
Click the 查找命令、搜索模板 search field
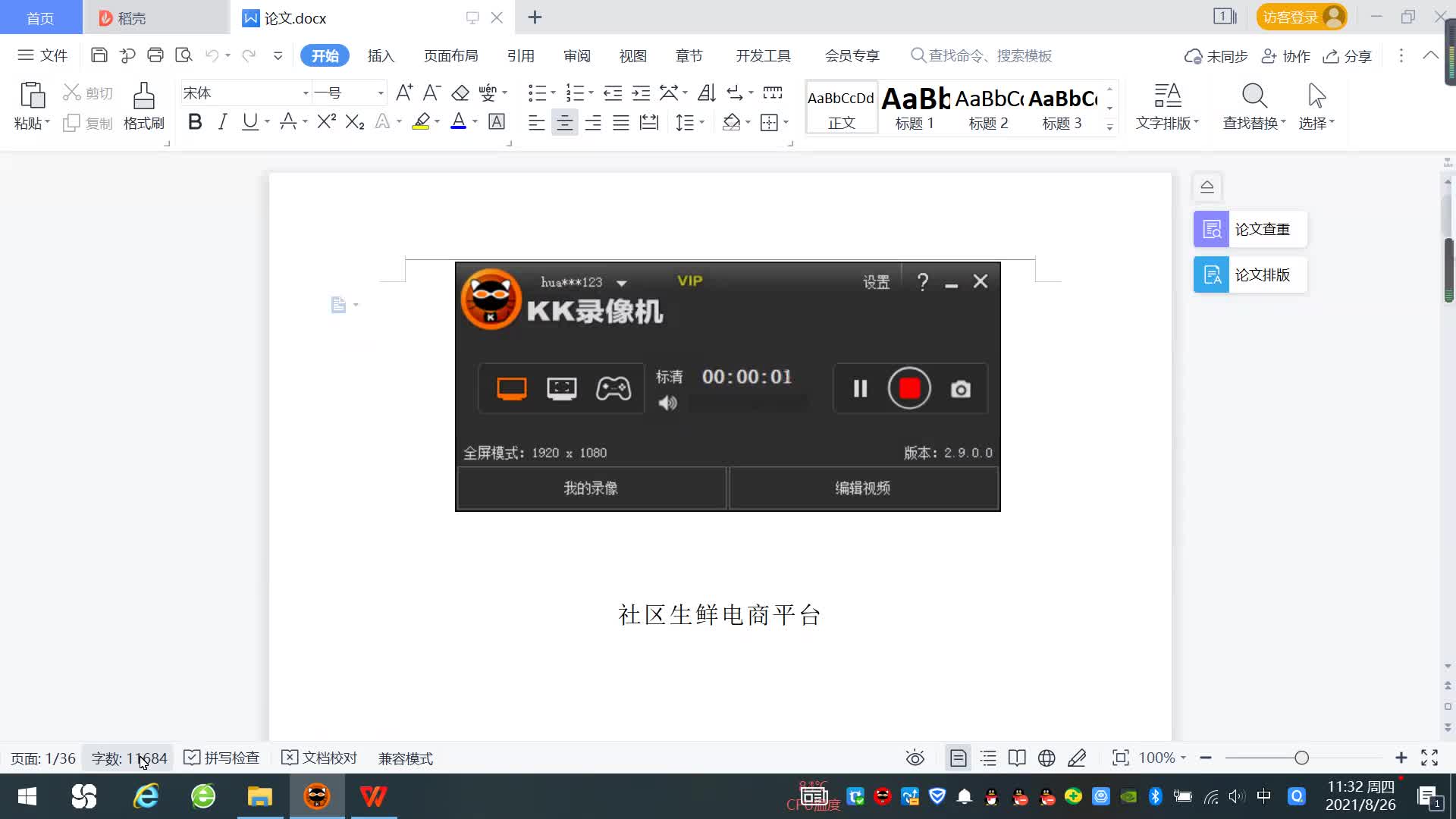(981, 56)
